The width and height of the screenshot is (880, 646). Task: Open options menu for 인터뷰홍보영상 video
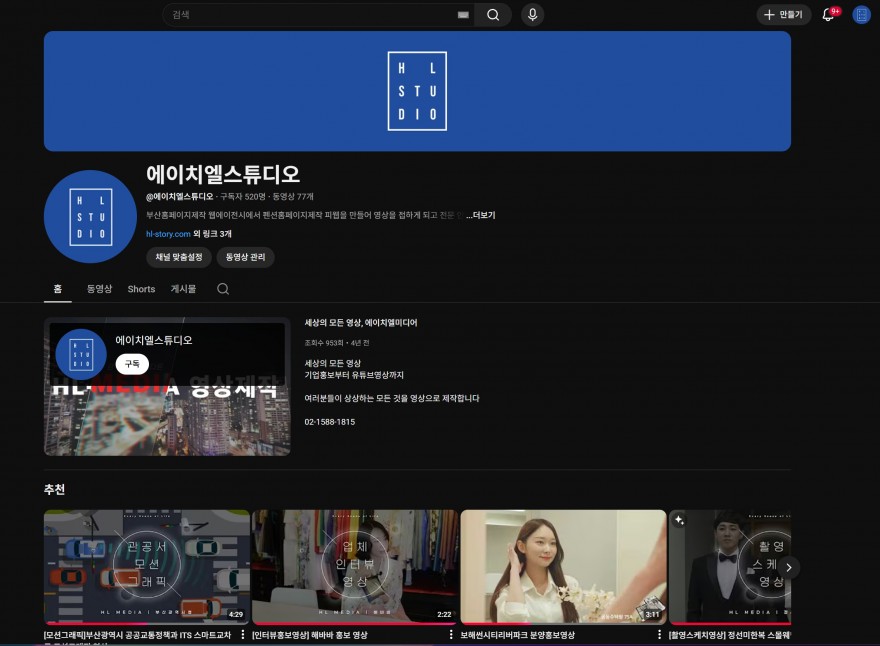point(451,634)
